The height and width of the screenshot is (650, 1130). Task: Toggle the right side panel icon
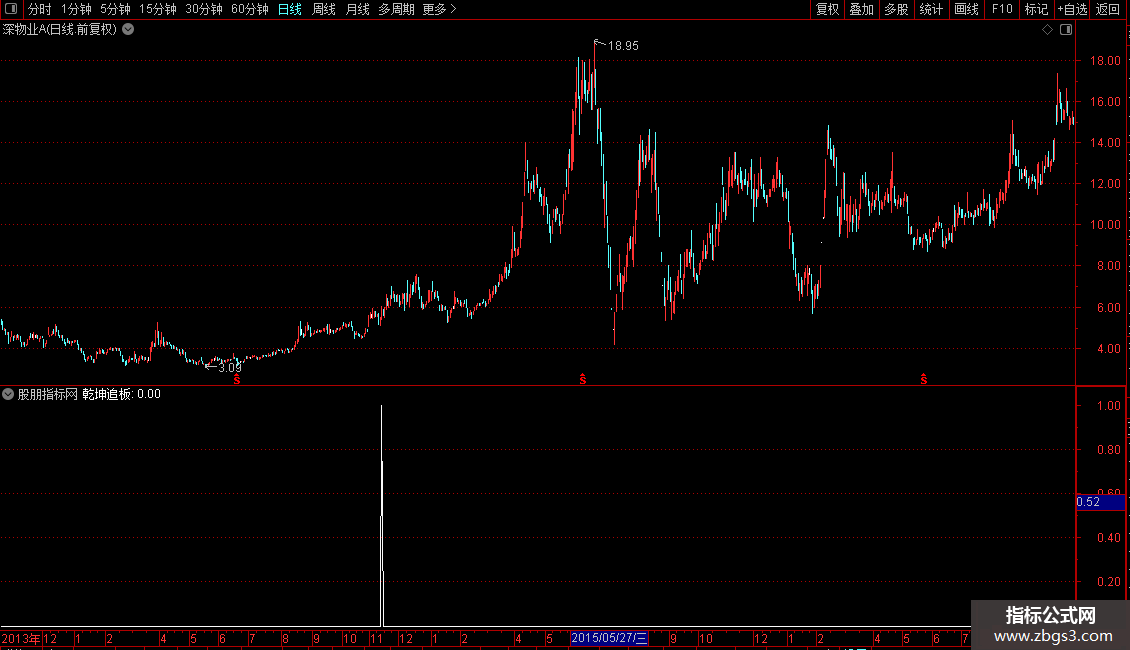(x=1066, y=30)
